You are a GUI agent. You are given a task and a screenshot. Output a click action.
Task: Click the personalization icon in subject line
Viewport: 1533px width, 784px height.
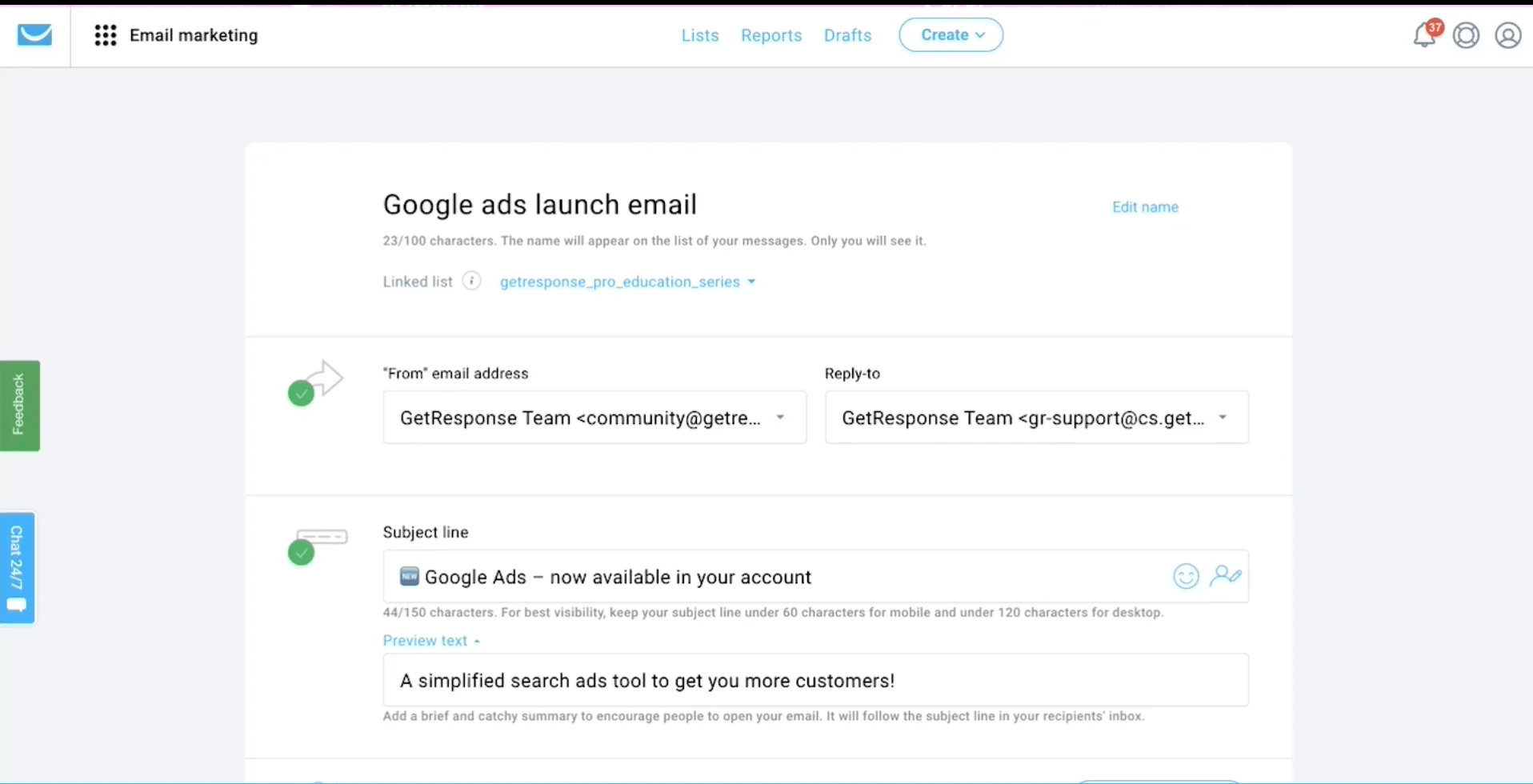1226,576
